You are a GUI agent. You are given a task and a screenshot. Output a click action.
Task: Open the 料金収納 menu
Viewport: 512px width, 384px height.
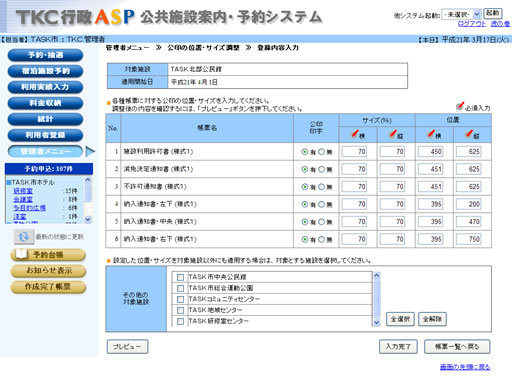tap(45, 103)
